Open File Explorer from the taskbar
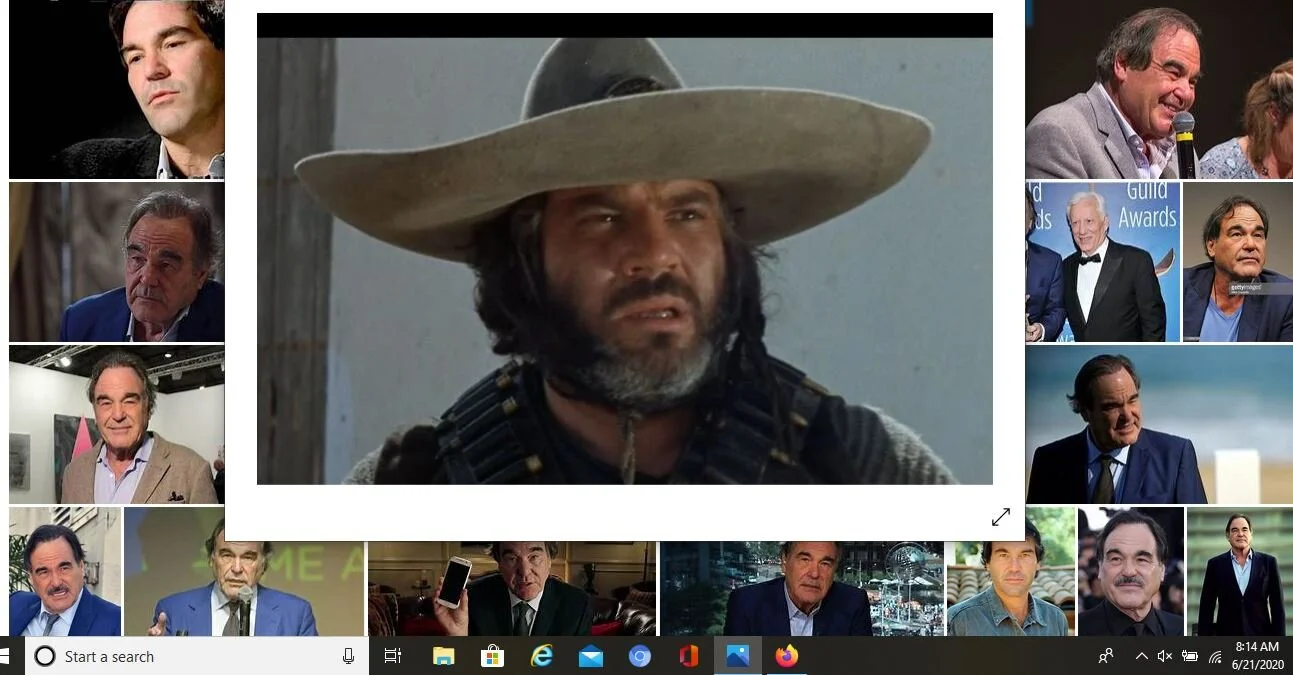The width and height of the screenshot is (1293, 675). (x=443, y=656)
